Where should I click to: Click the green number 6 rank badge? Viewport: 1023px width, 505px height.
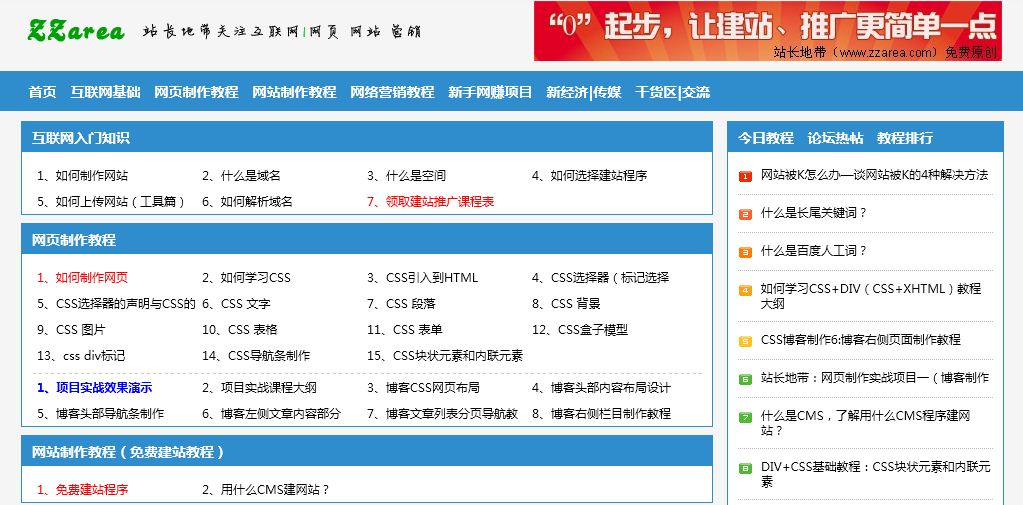click(745, 379)
